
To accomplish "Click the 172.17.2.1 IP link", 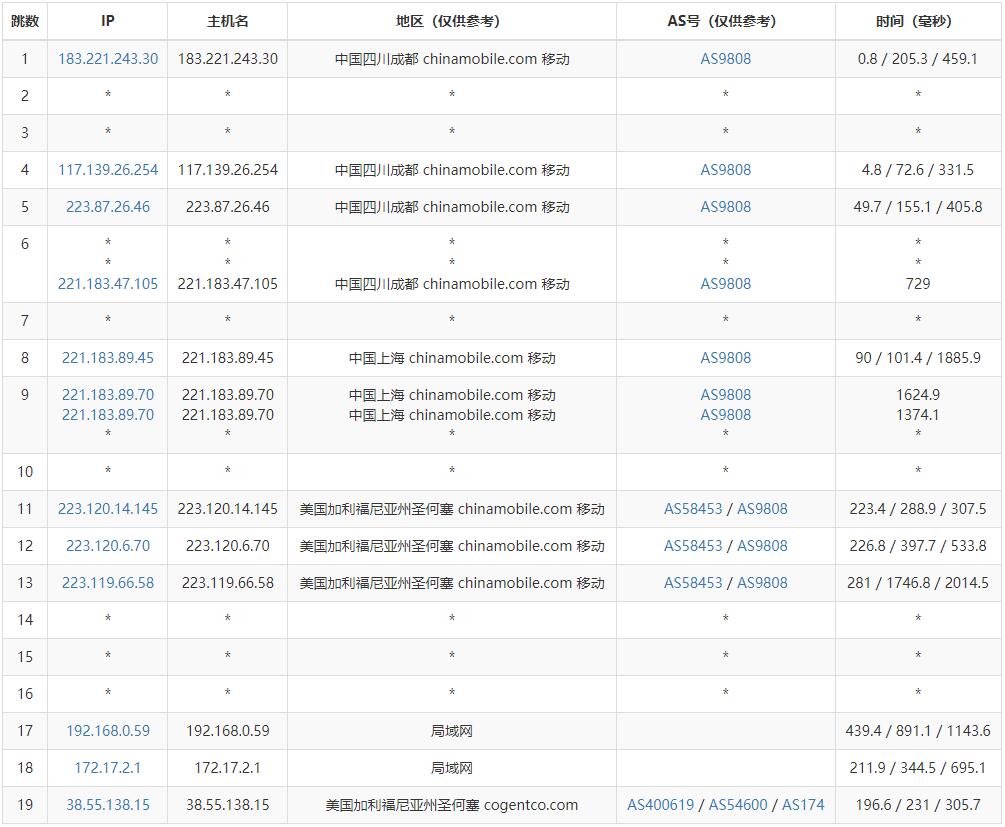I will pos(108,768).
